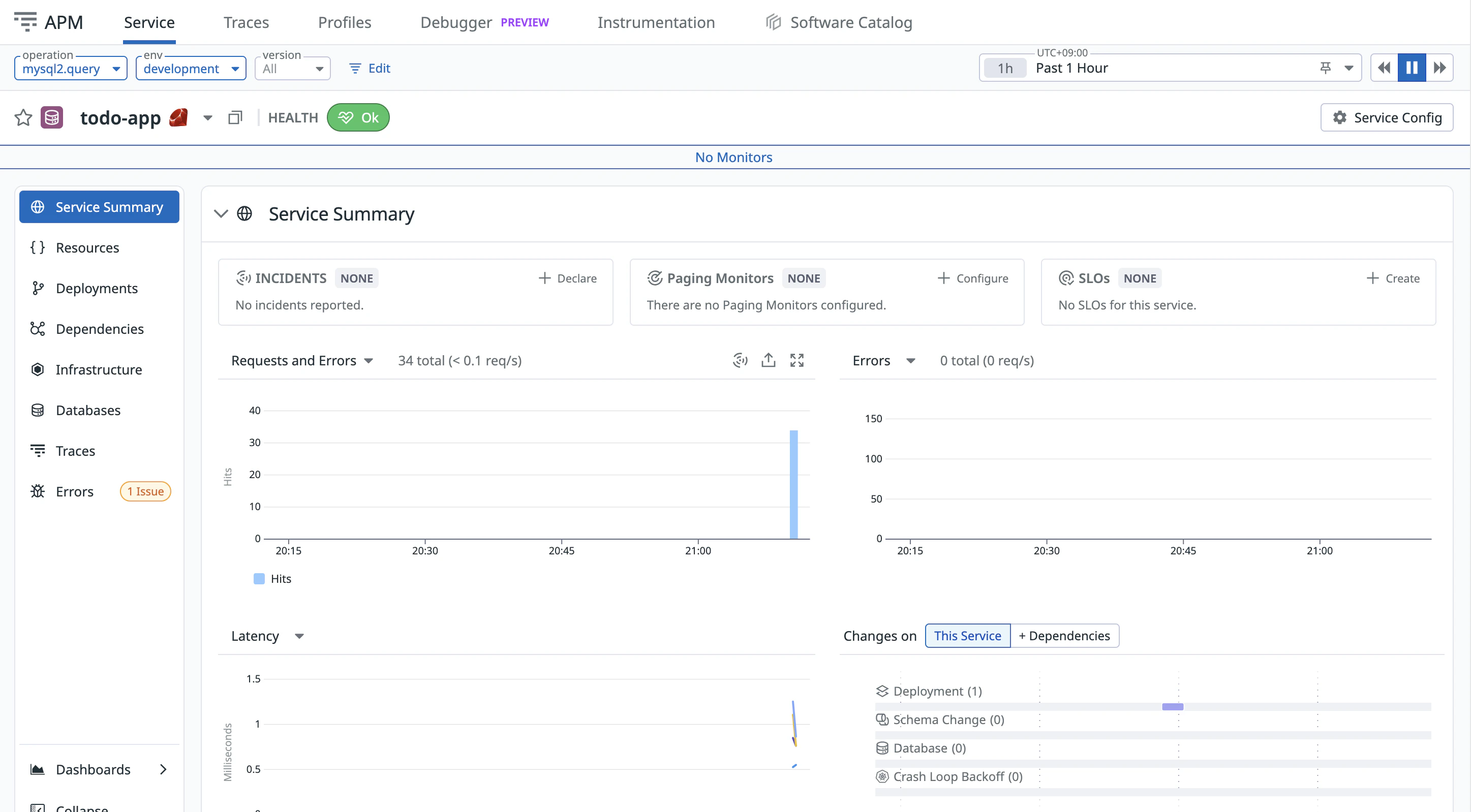Click the APM menu icon
The width and height of the screenshot is (1471, 812).
(x=25, y=22)
